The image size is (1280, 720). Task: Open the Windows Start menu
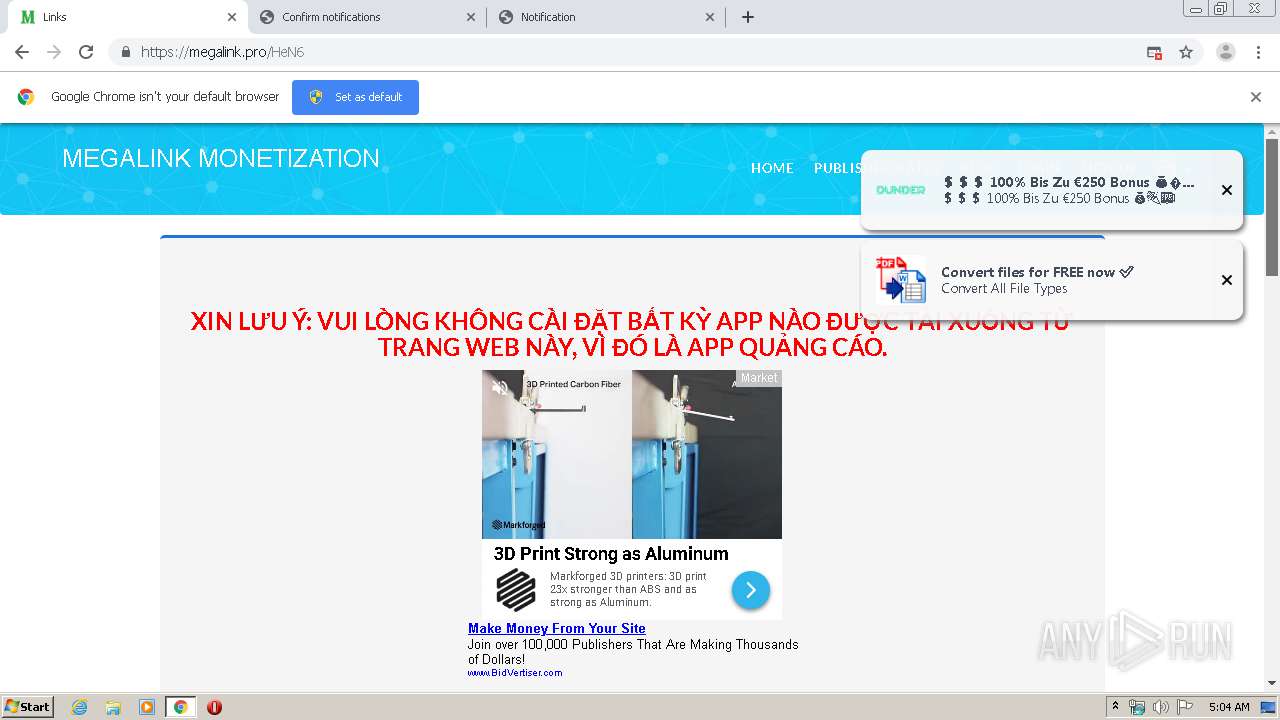(28, 707)
